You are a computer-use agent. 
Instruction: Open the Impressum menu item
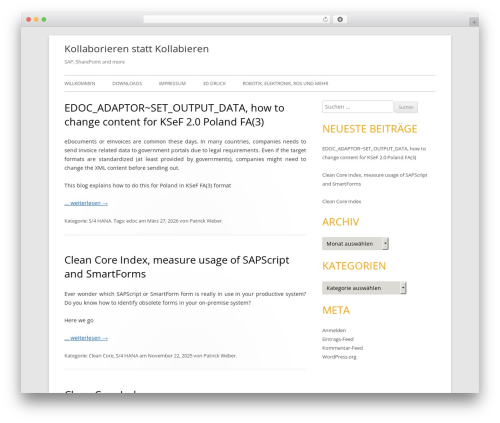pyautogui.click(x=172, y=83)
